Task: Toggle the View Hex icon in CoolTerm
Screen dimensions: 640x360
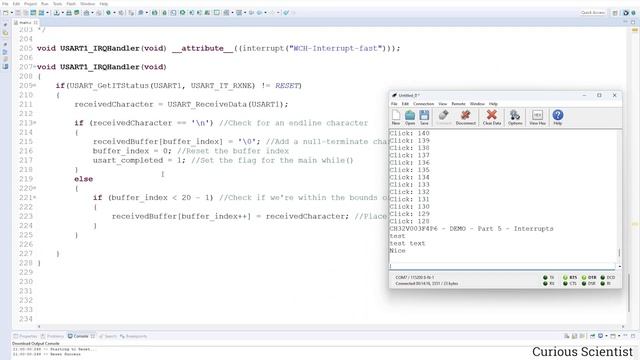Action: tap(537, 117)
